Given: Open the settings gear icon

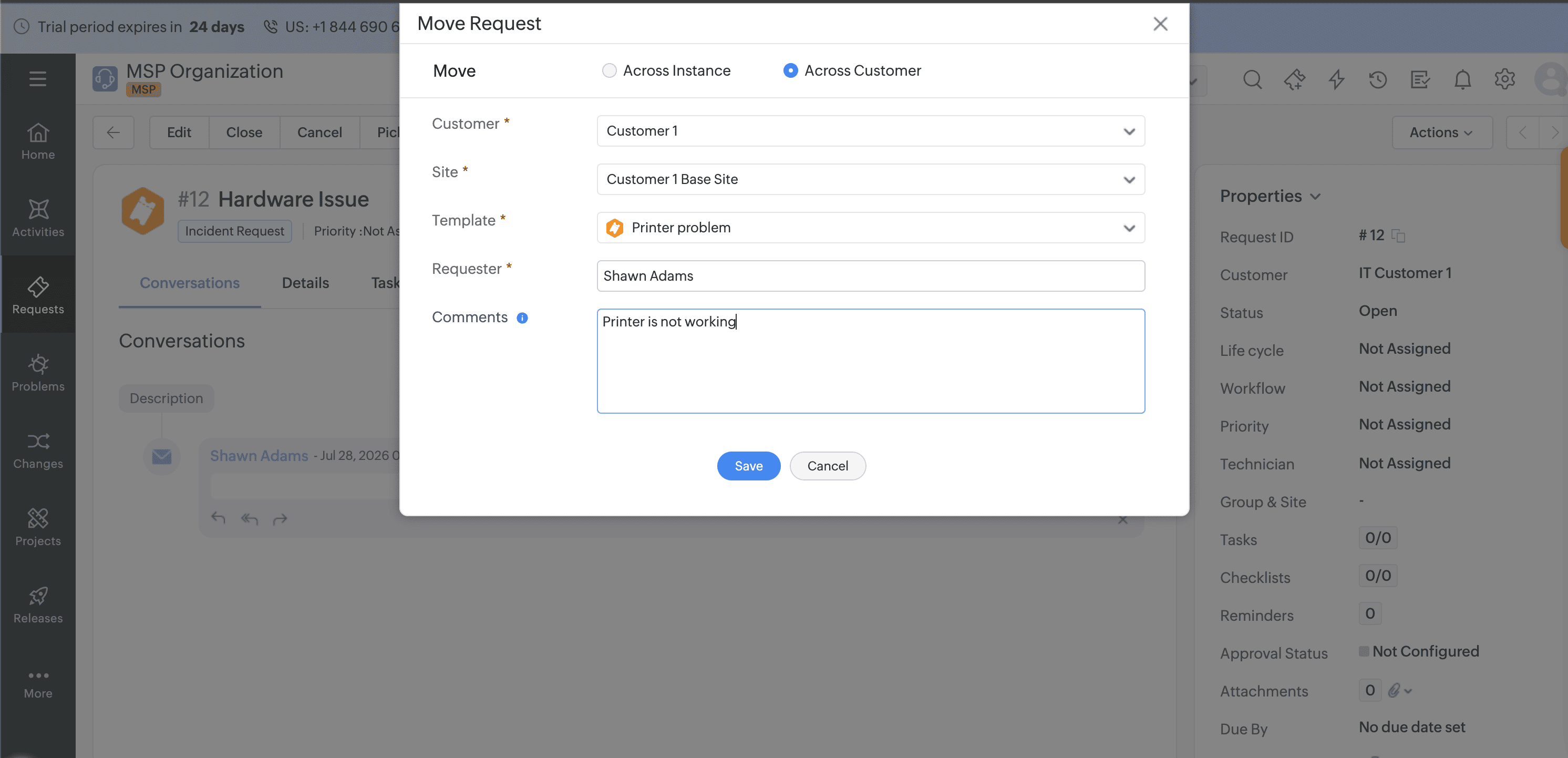Looking at the screenshot, I should tap(1504, 79).
